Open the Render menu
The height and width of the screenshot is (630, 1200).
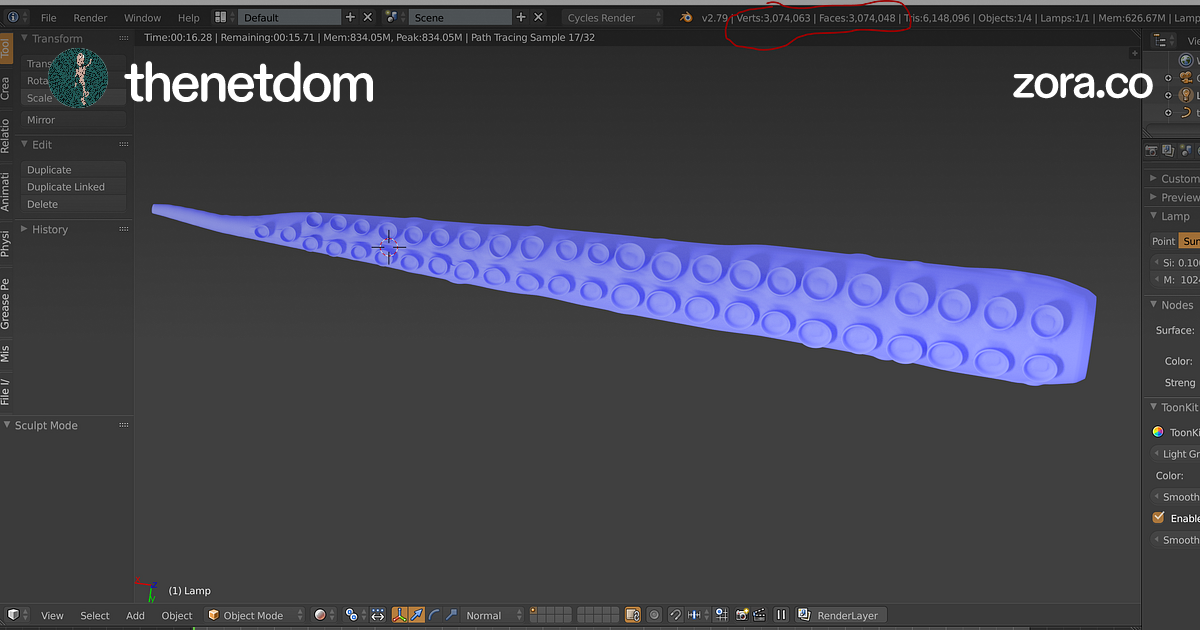click(90, 17)
